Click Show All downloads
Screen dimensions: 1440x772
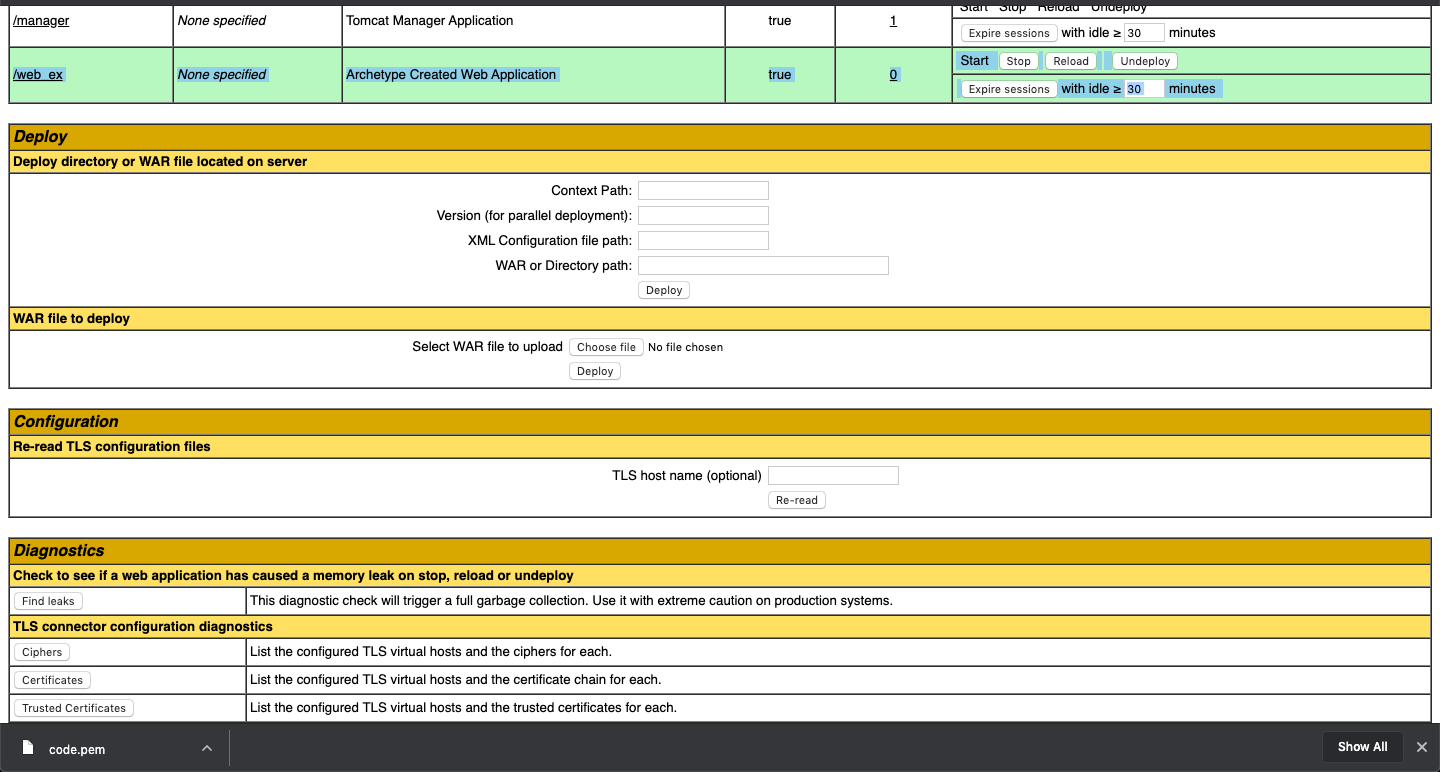coord(1362,747)
